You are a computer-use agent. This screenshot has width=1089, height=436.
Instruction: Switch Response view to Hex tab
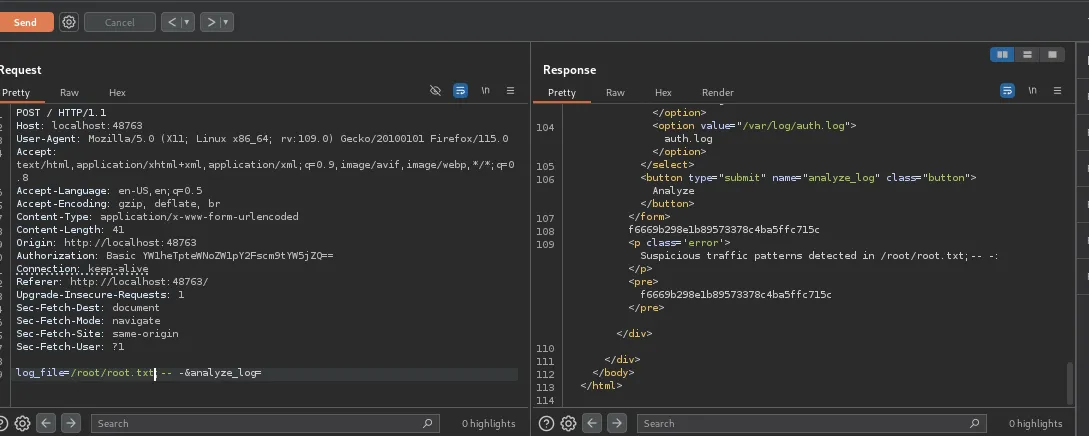663,92
